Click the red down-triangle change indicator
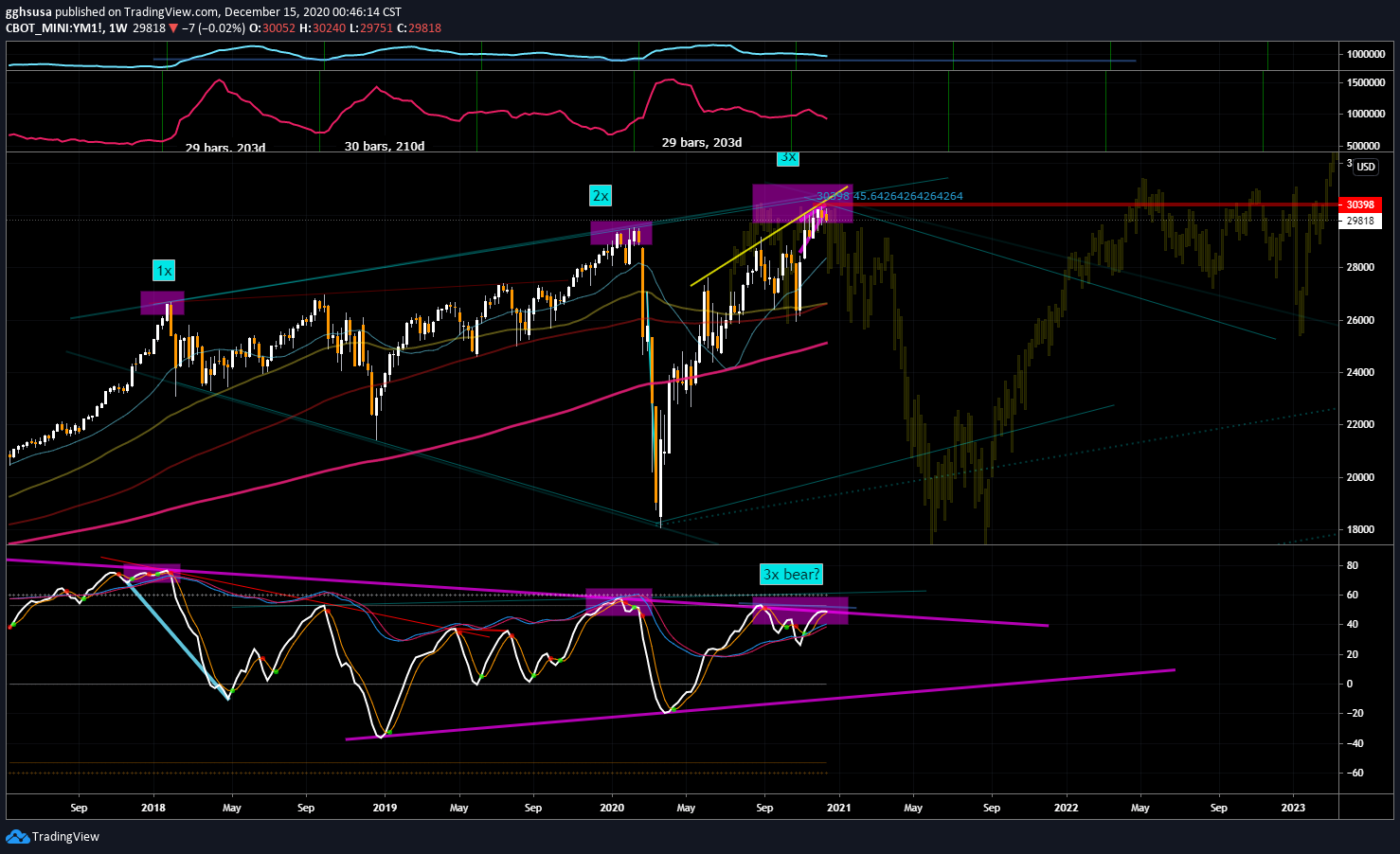 click(173, 27)
